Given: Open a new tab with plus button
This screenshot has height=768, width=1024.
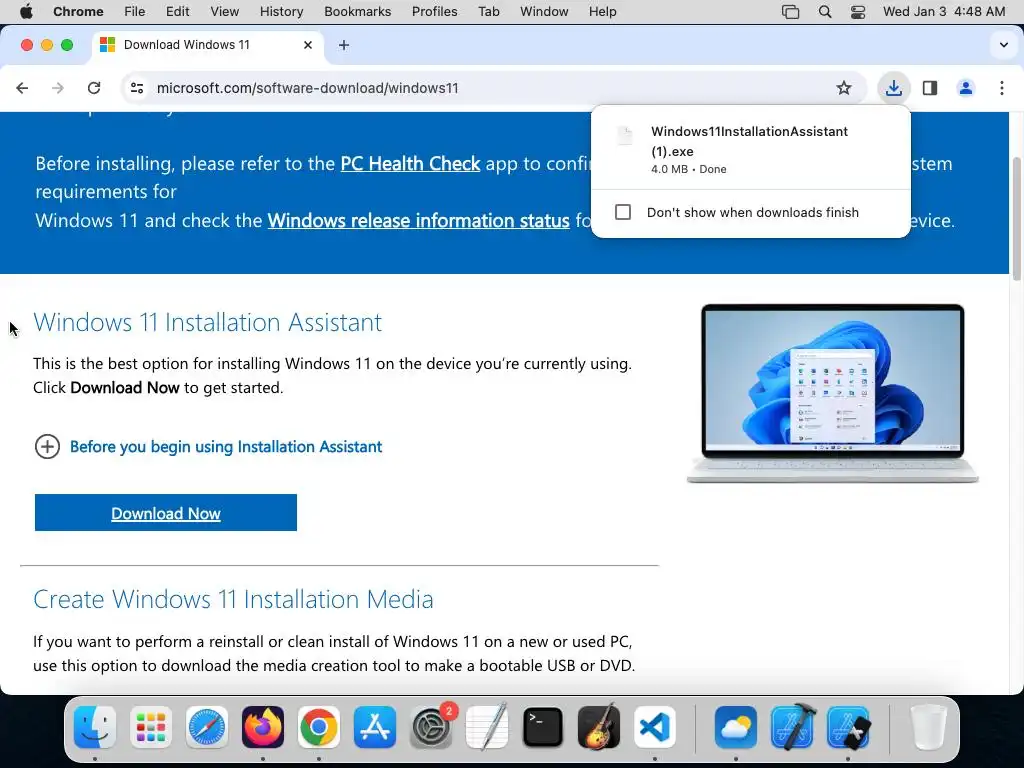Looking at the screenshot, I should click(x=344, y=45).
